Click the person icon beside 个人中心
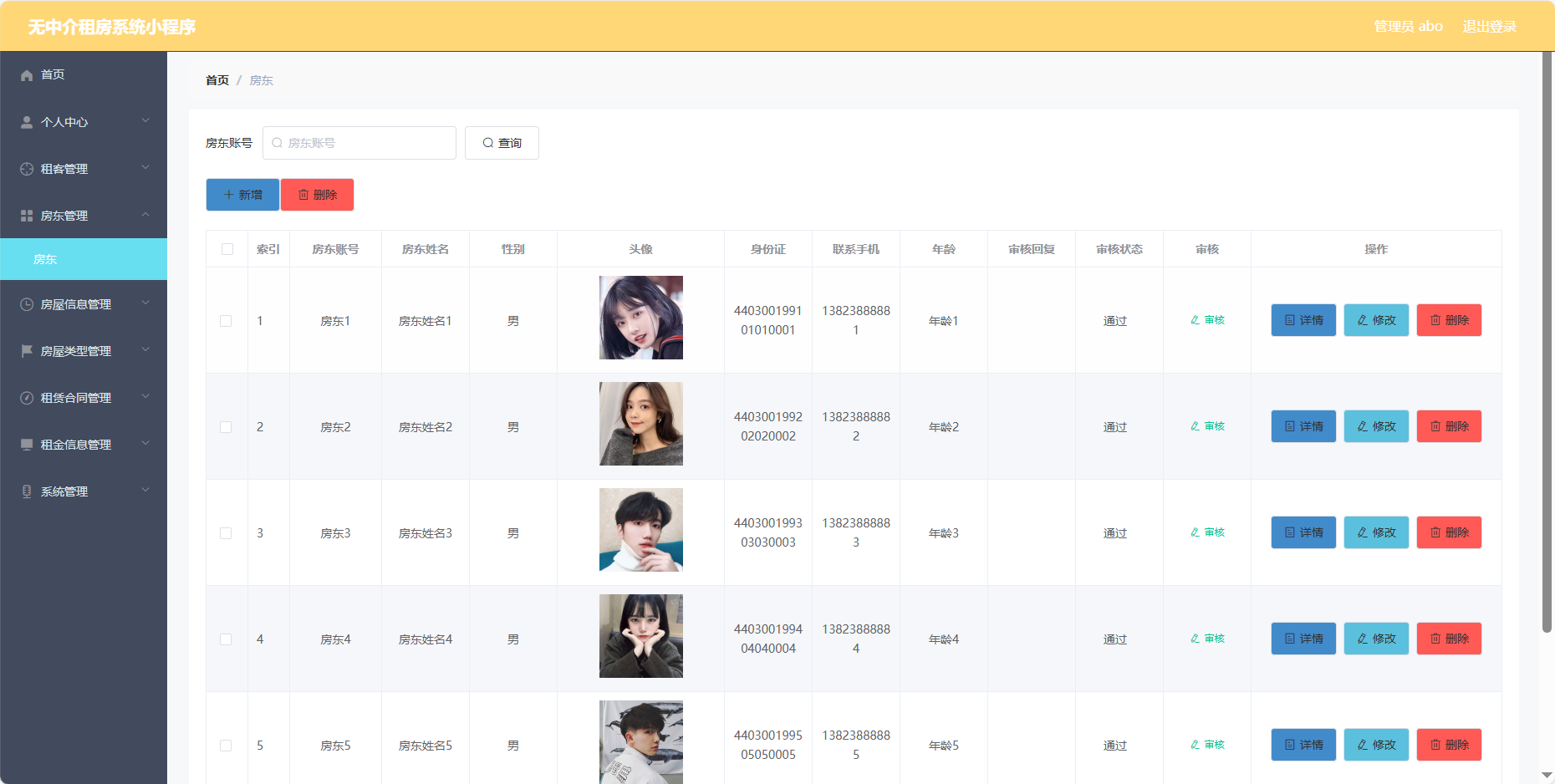The height and width of the screenshot is (784, 1555). point(27,122)
